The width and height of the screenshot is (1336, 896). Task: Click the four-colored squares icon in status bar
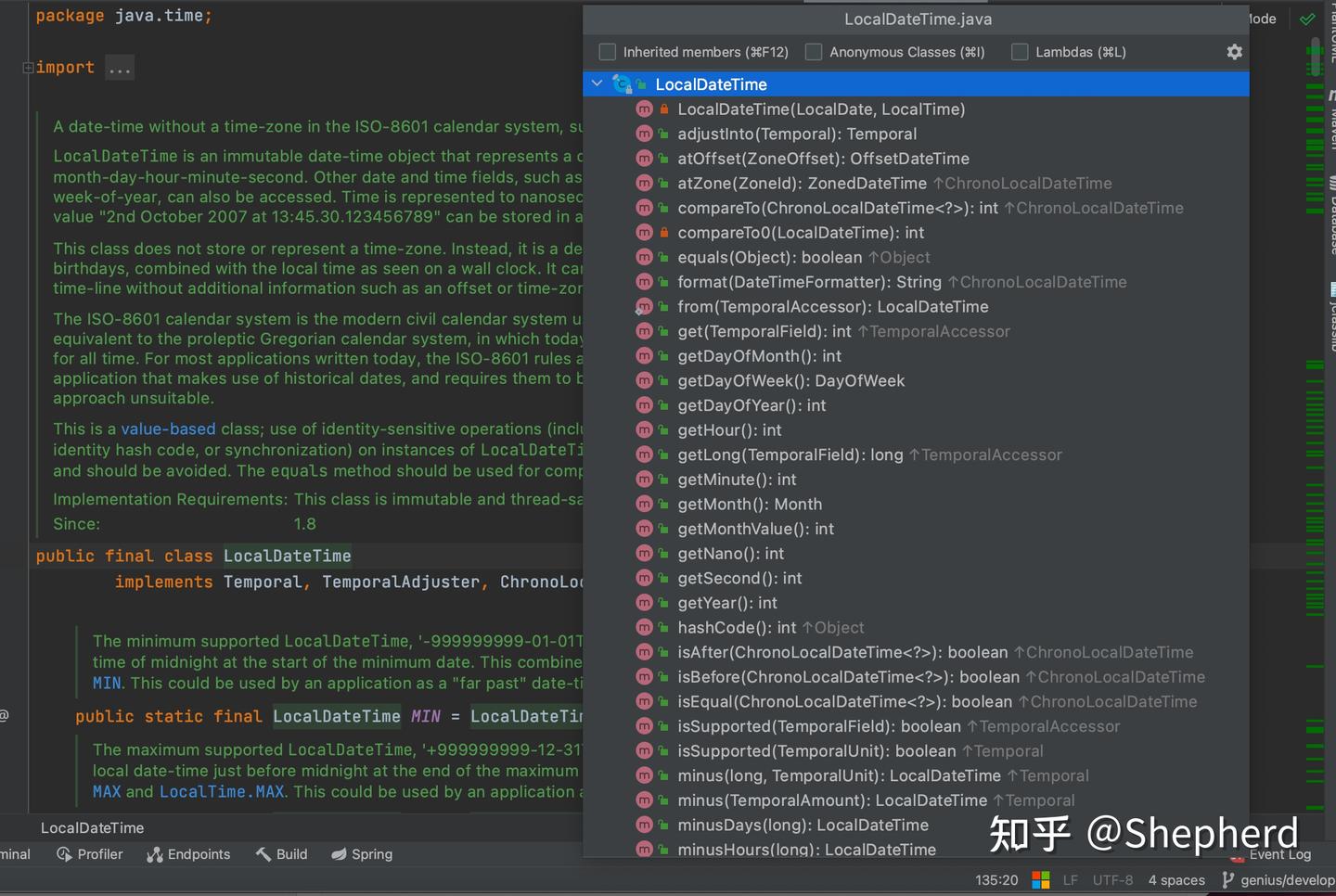pyautogui.click(x=1041, y=880)
